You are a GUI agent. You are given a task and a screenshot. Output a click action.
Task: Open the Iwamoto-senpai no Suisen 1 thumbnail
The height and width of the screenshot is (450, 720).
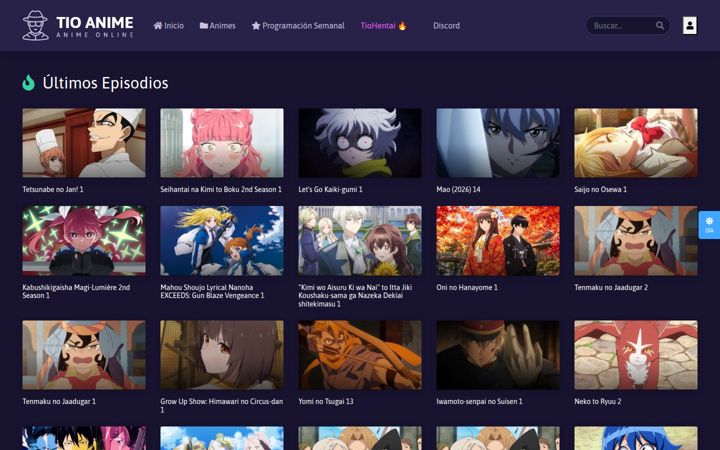[498, 355]
